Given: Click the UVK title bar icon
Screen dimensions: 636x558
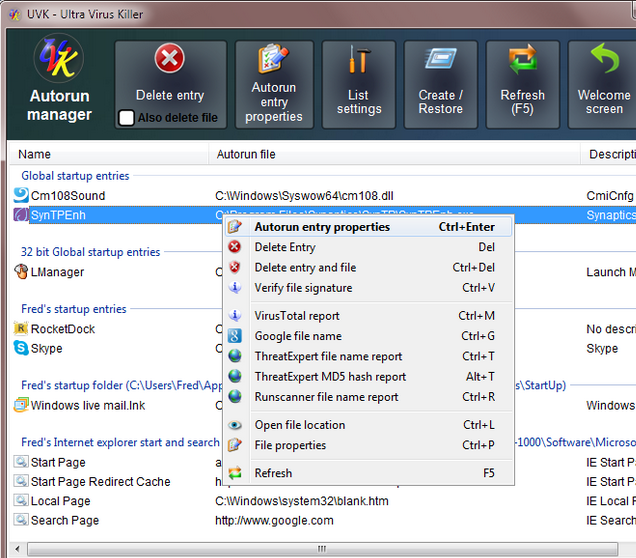Looking at the screenshot, I should pos(15,15).
